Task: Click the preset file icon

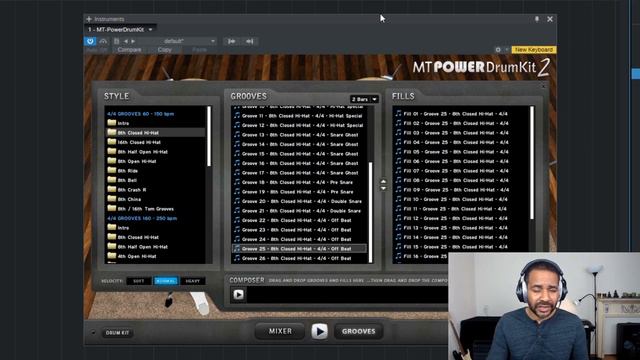Action: point(117,41)
